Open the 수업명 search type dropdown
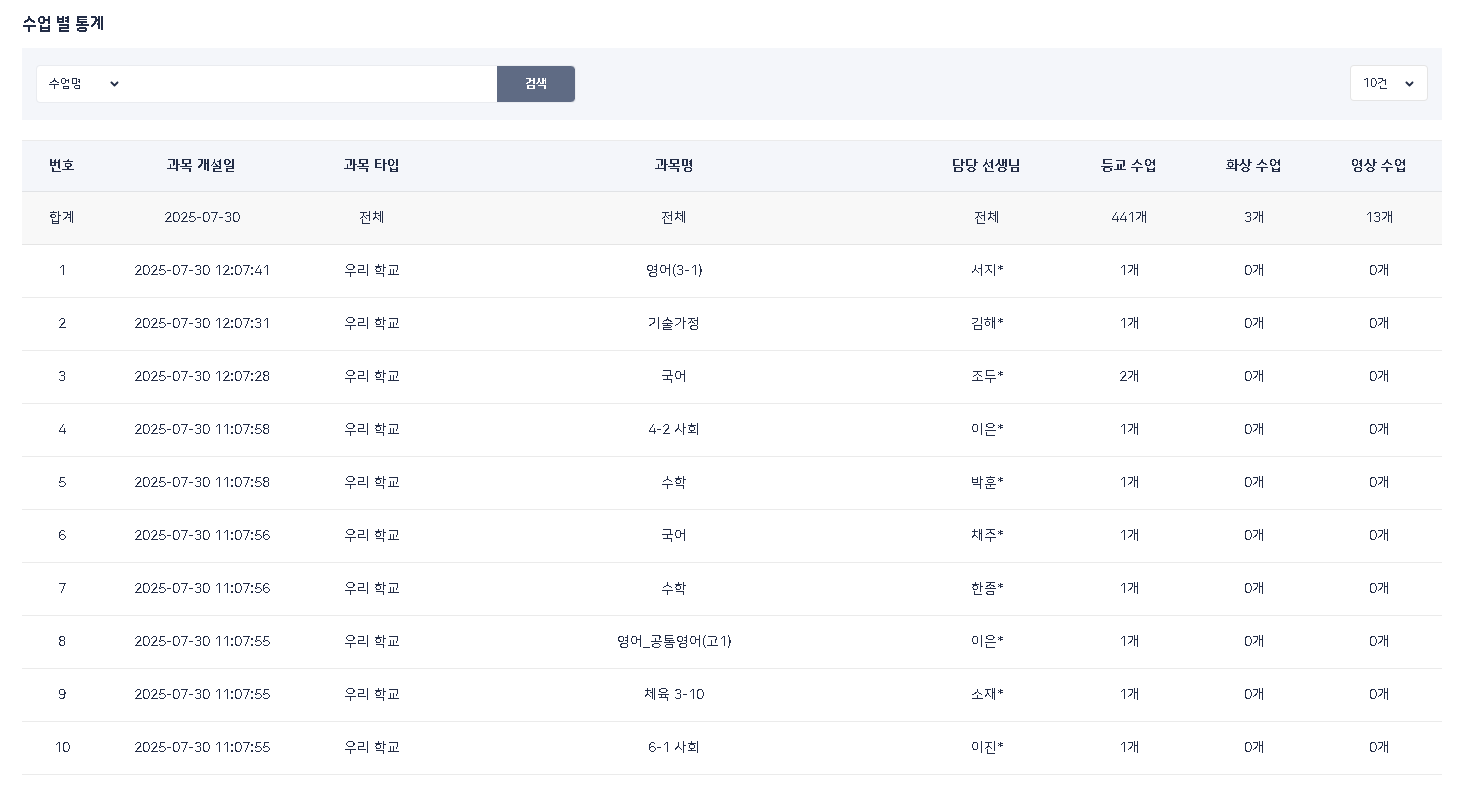The image size is (1467, 788). tap(84, 84)
